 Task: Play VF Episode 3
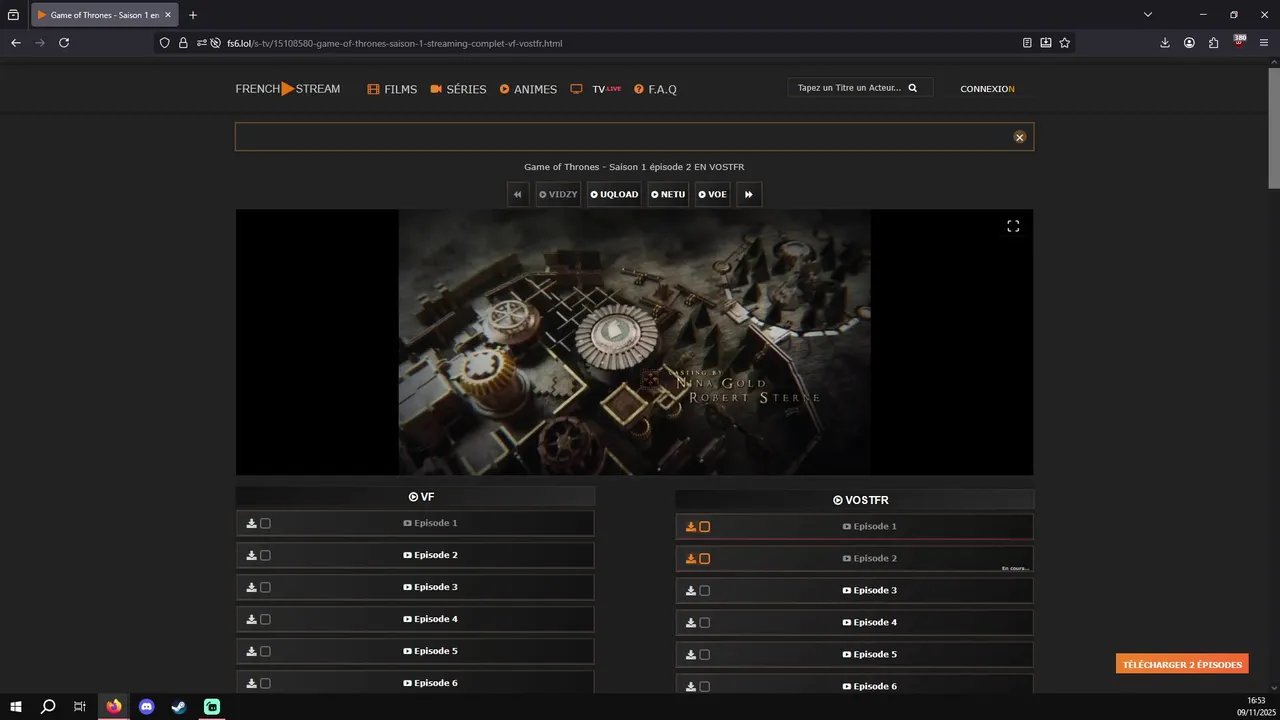(x=430, y=587)
